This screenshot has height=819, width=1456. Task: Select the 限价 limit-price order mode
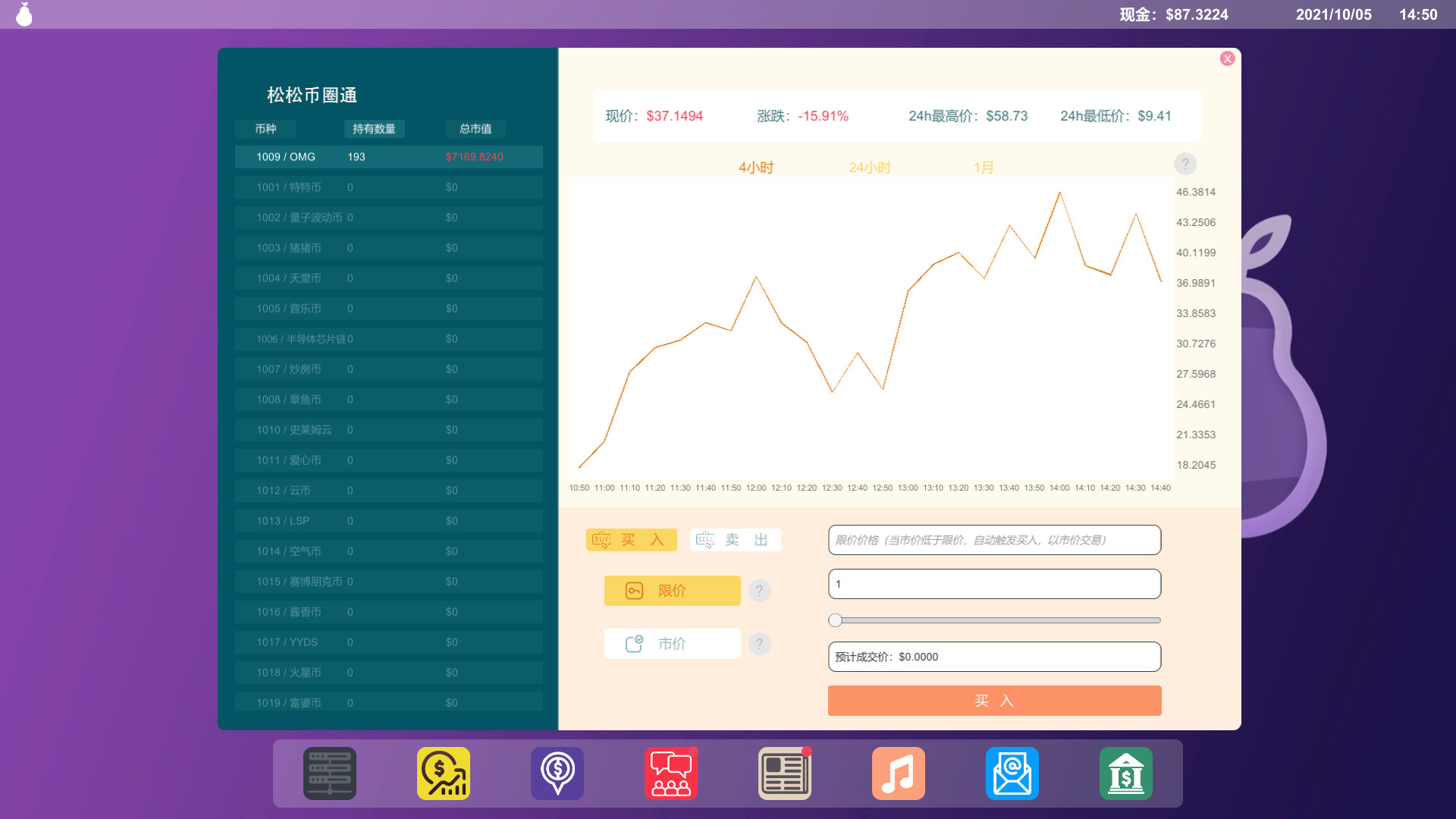[671, 590]
